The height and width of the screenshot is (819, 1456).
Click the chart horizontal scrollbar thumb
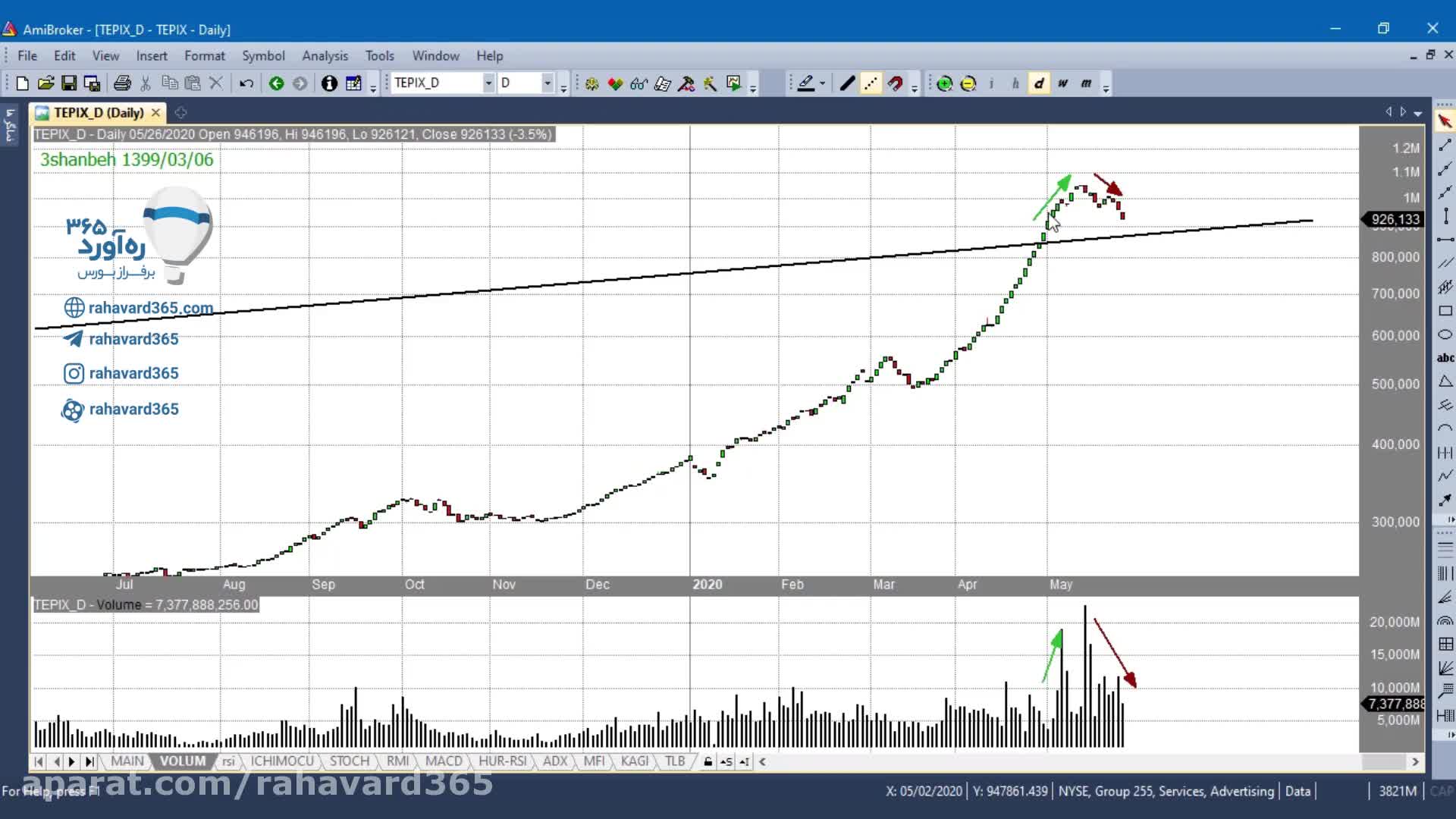(1383, 761)
